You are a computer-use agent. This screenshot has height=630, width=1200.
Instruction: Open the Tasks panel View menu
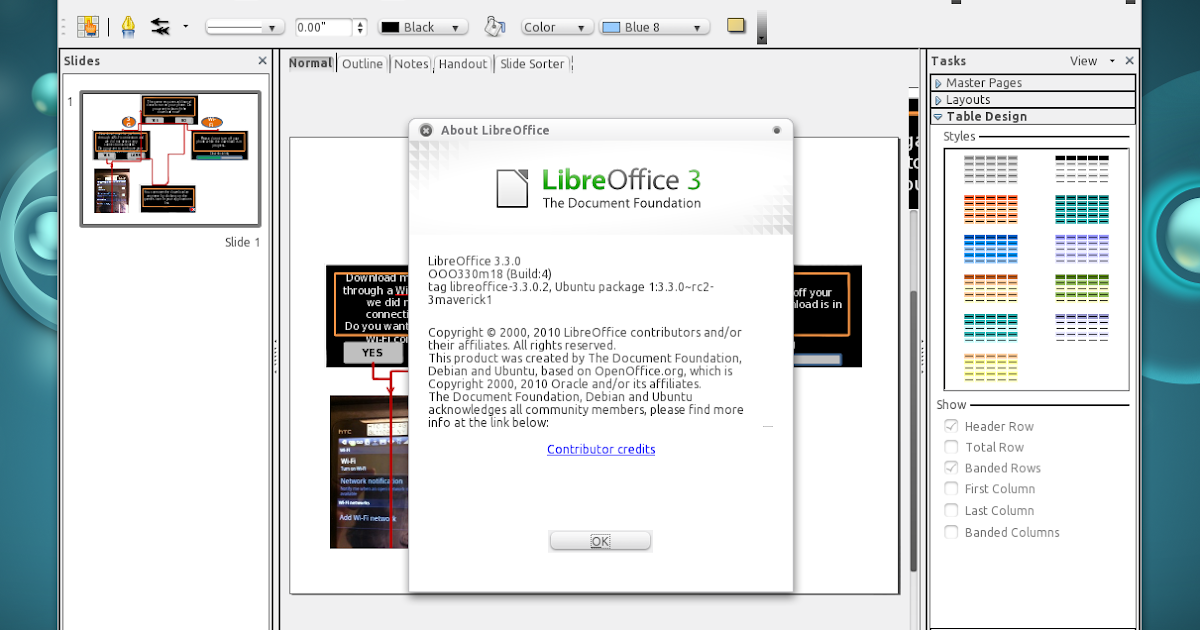click(x=1092, y=61)
